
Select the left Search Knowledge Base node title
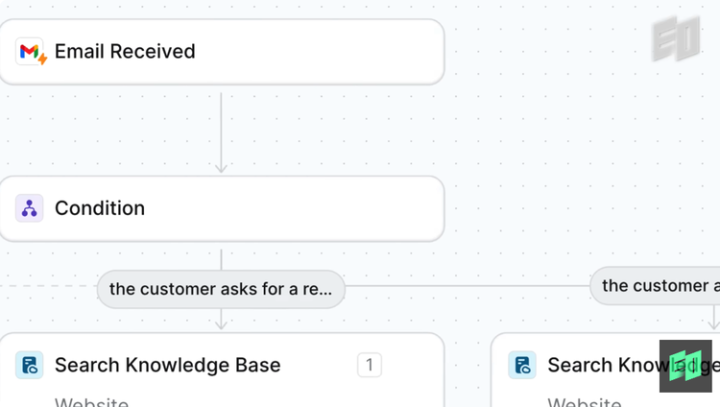[x=167, y=365]
